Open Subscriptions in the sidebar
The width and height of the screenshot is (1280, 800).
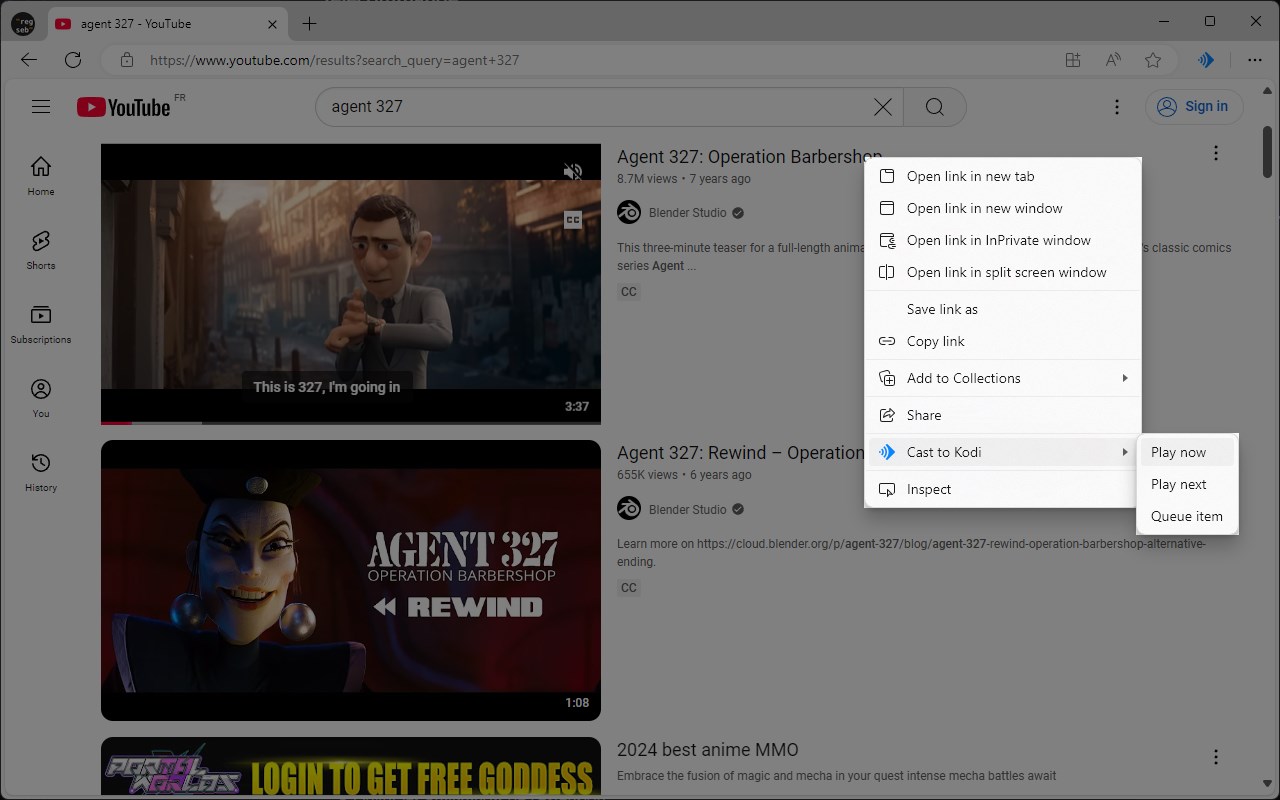click(x=41, y=323)
